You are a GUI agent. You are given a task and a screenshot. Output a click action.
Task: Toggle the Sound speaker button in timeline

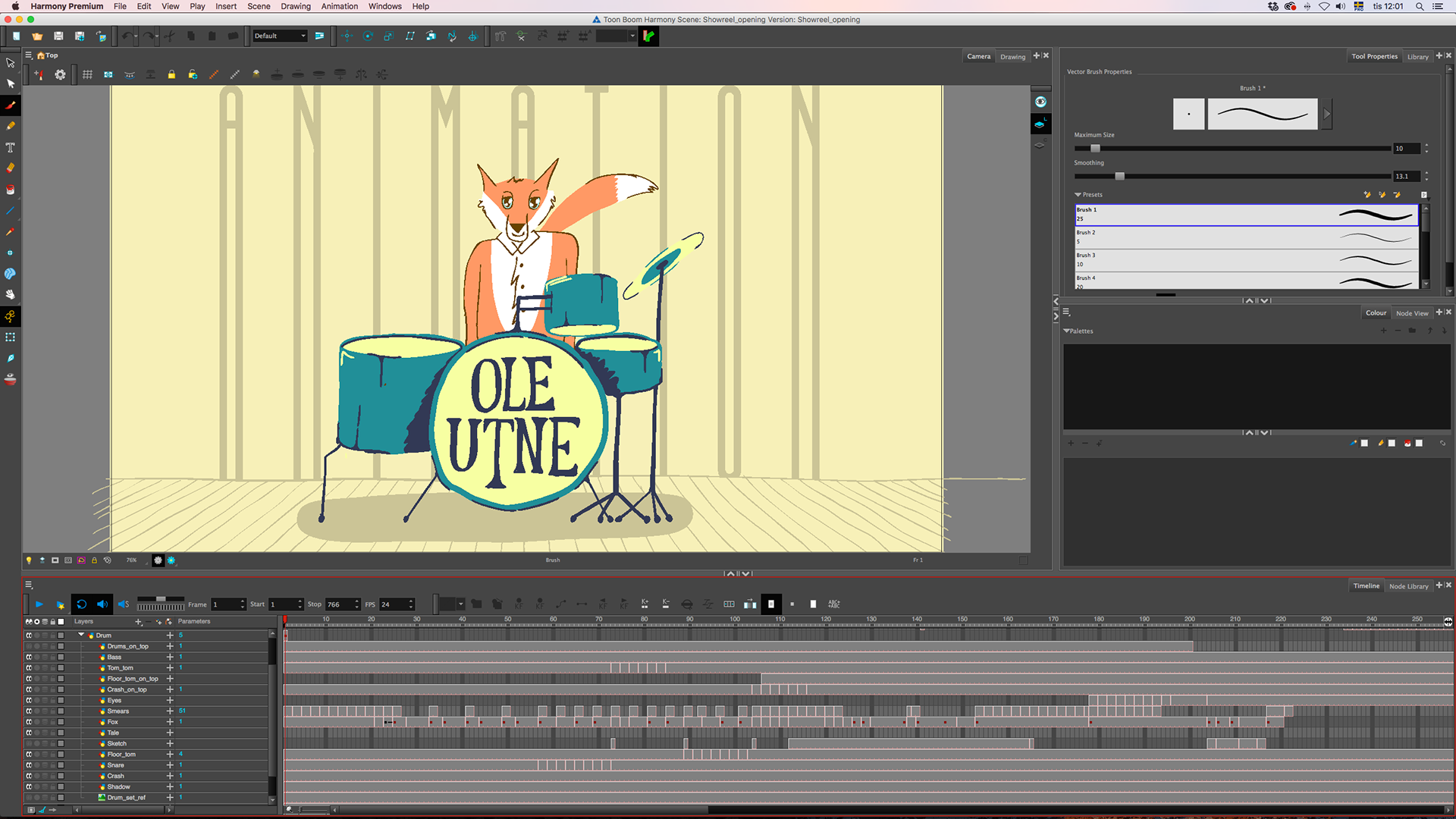[x=102, y=604]
